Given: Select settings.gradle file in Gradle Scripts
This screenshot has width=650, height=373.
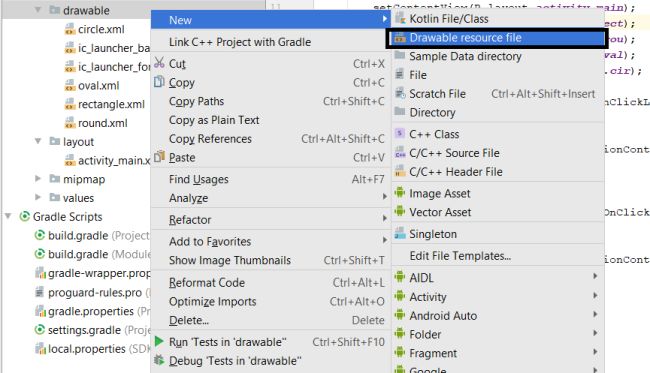Looking at the screenshot, I should point(84,330).
